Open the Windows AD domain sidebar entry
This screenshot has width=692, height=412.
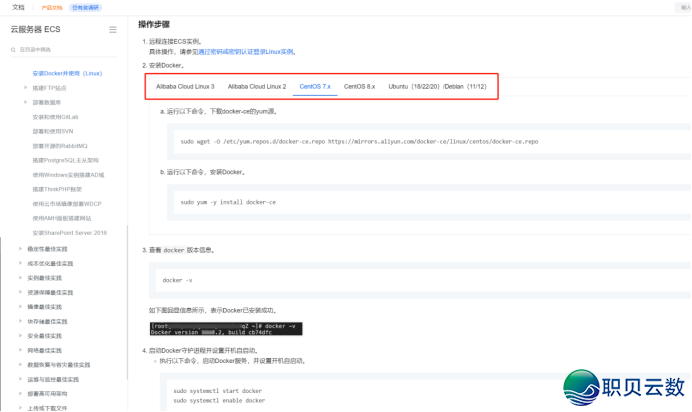pos(68,175)
